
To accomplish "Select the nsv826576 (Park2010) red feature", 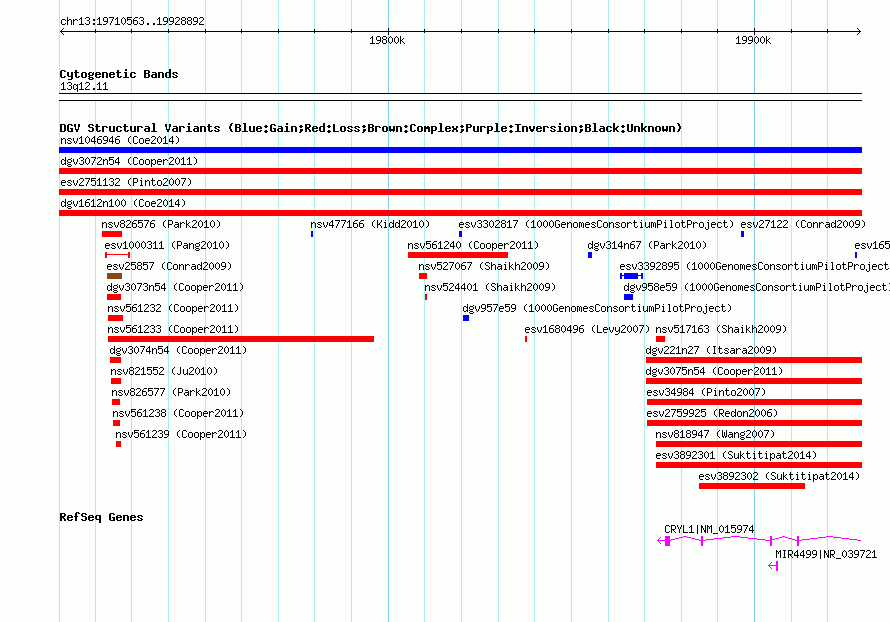I will tap(112, 234).
